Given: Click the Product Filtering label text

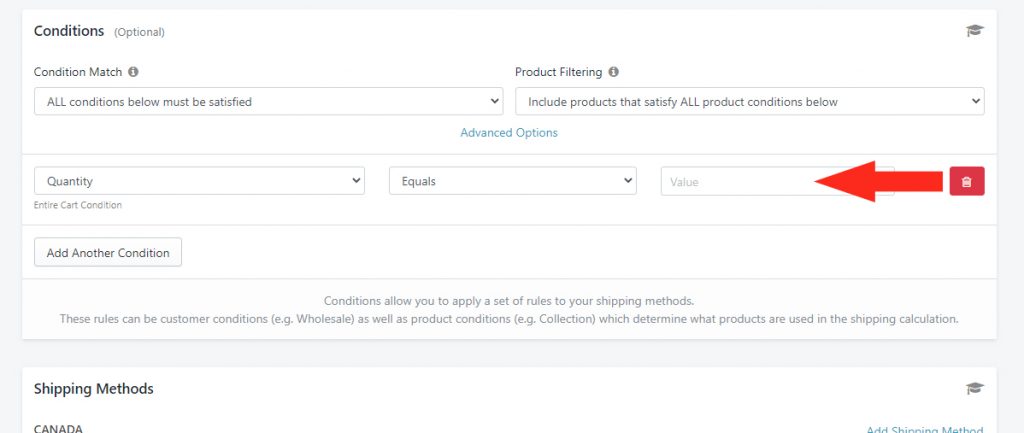Looking at the screenshot, I should click(x=559, y=72).
